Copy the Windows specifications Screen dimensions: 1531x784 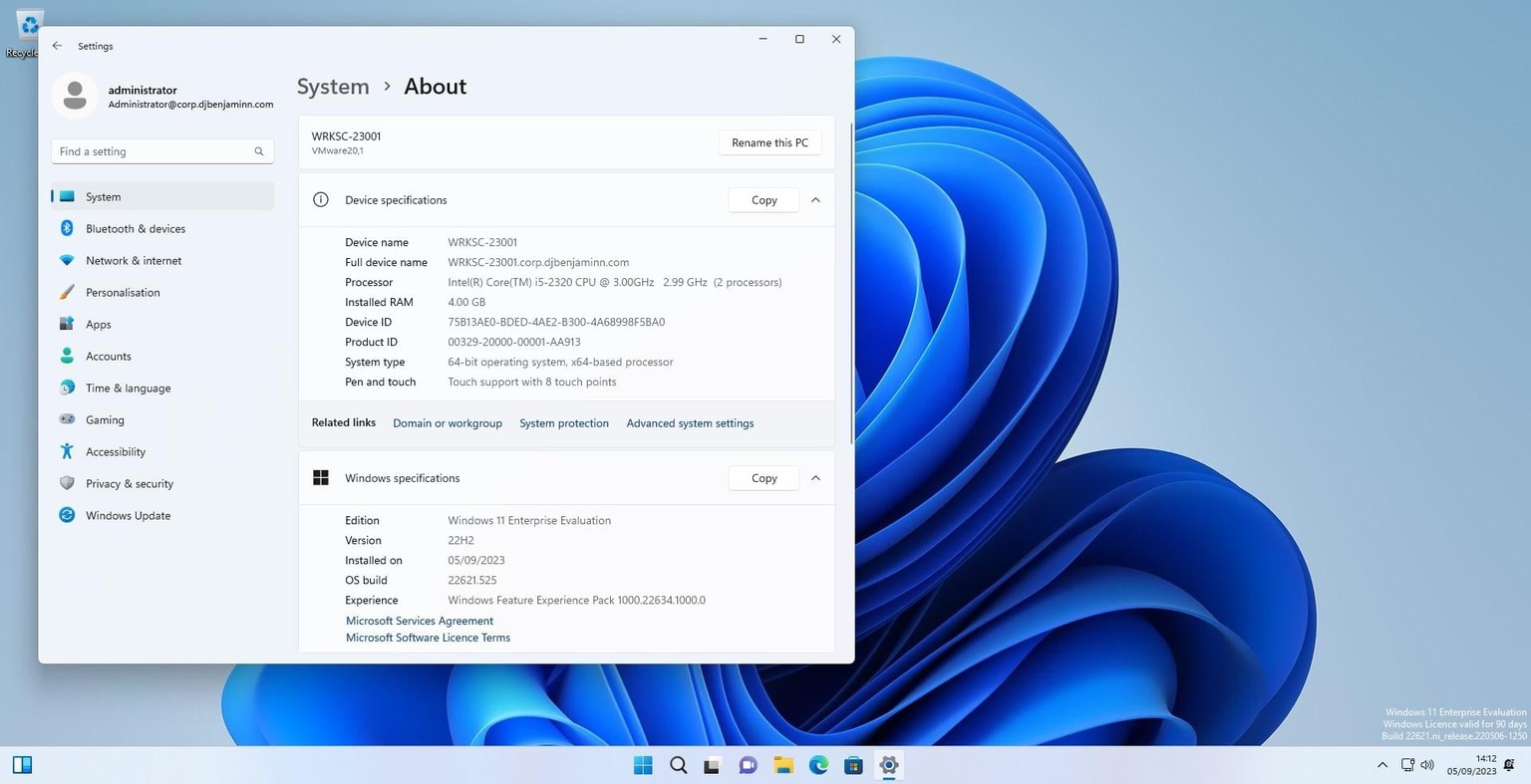[764, 478]
